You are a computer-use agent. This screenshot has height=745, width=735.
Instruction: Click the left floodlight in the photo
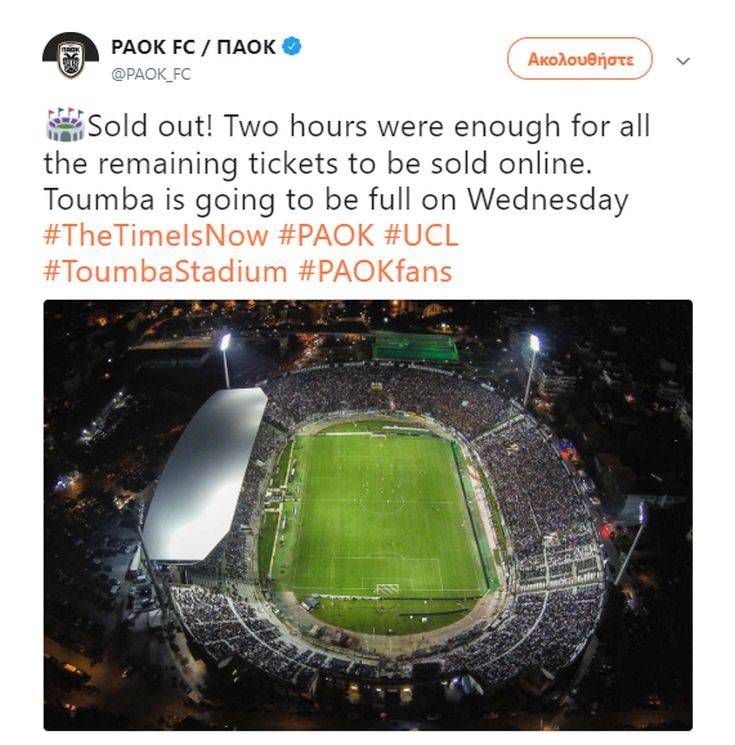click(225, 341)
